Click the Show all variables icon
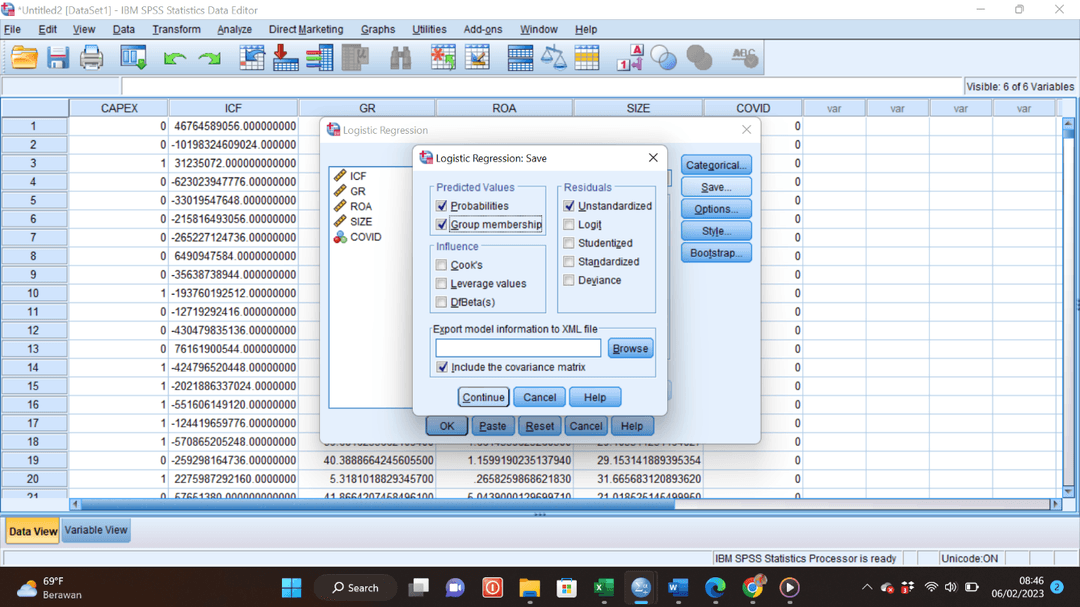This screenshot has height=607, width=1080. coord(699,58)
